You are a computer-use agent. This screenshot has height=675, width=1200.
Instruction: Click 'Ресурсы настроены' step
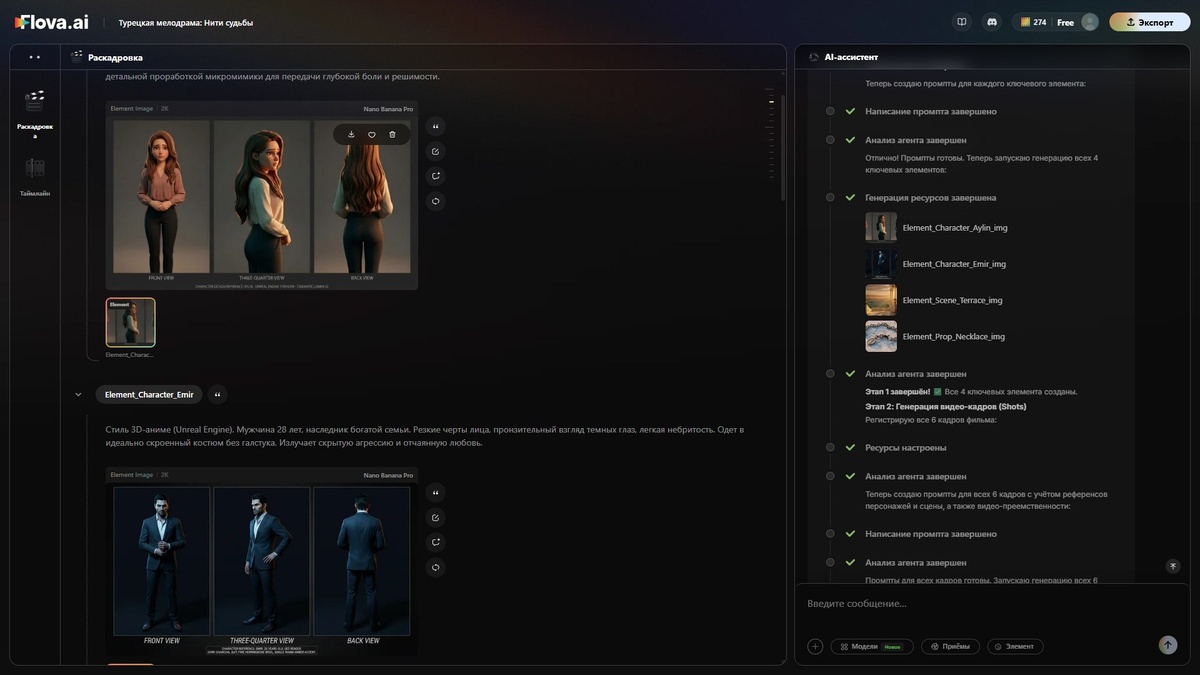[905, 447]
